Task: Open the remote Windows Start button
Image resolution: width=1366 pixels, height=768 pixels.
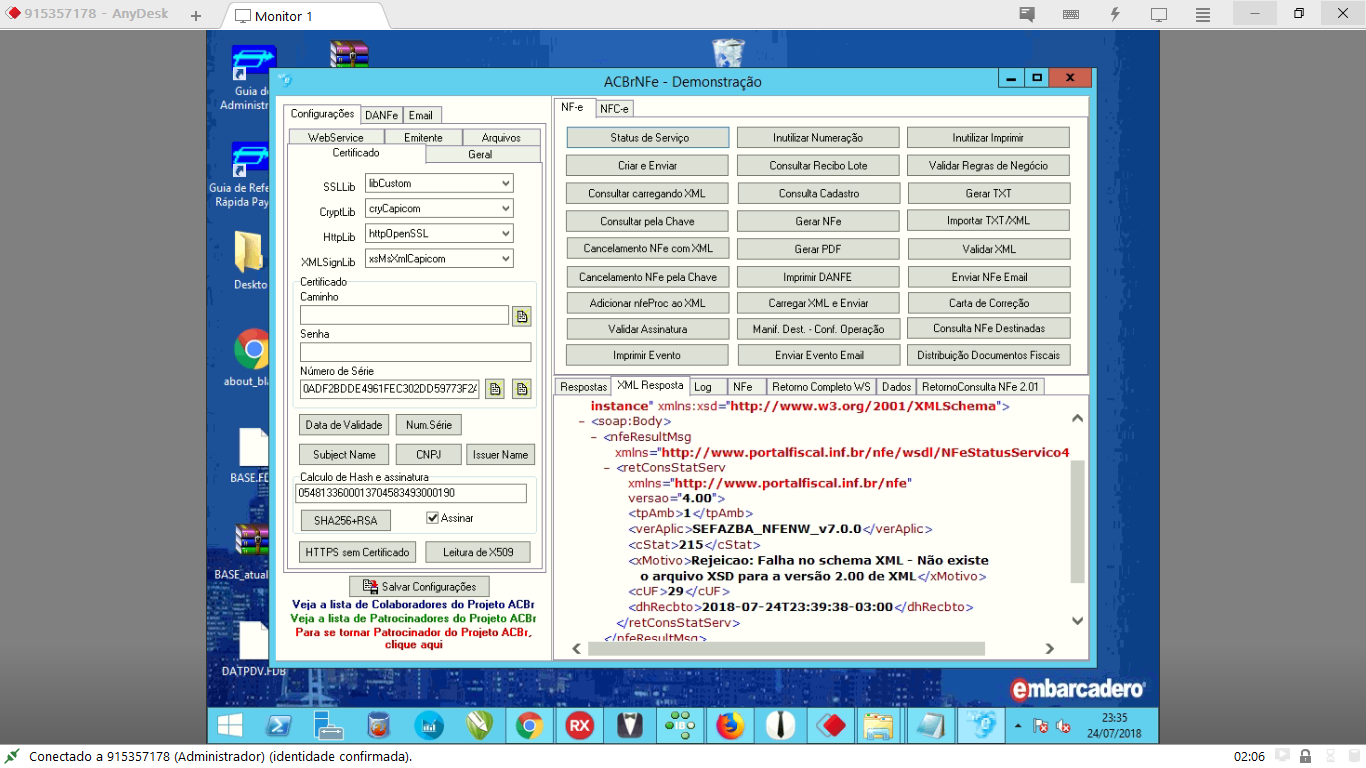Action: (x=230, y=725)
